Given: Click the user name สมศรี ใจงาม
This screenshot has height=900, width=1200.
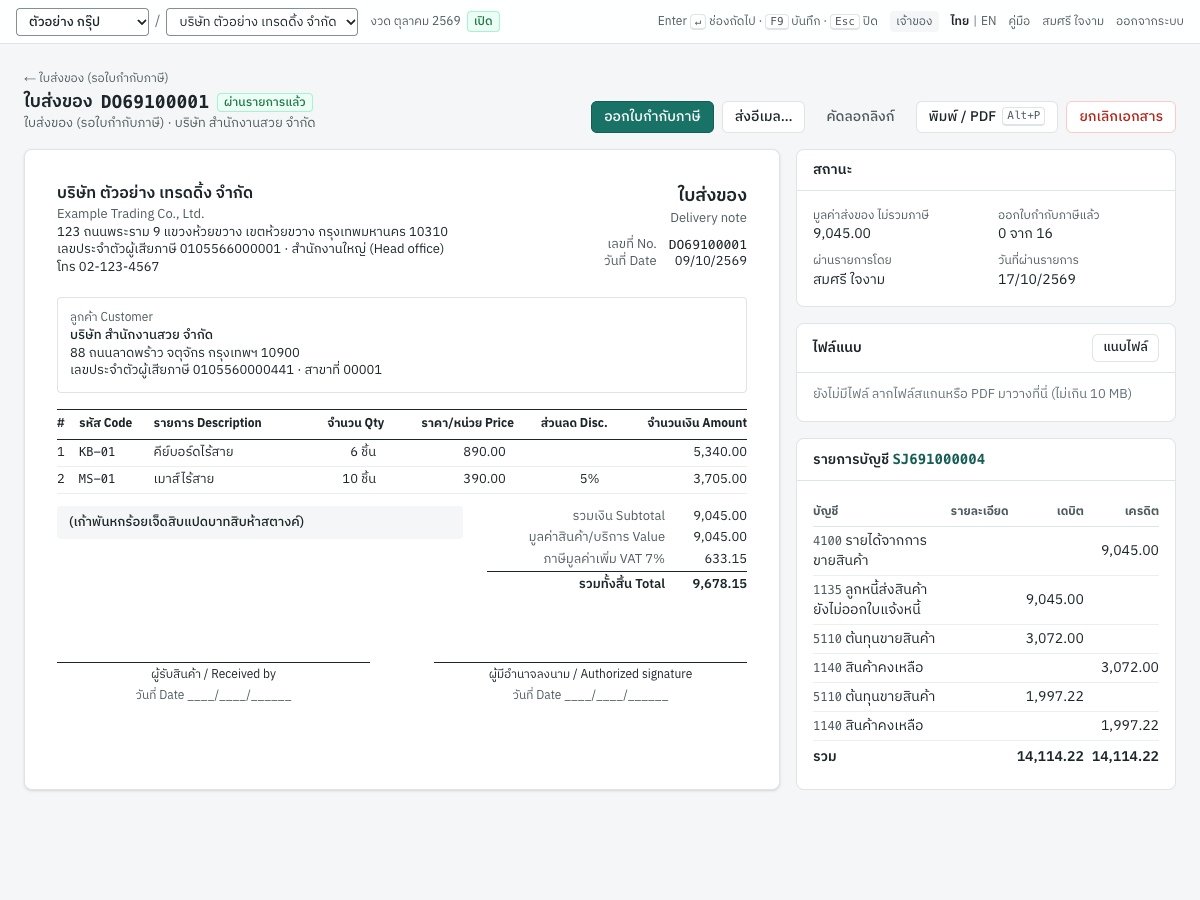Looking at the screenshot, I should point(1073,21).
